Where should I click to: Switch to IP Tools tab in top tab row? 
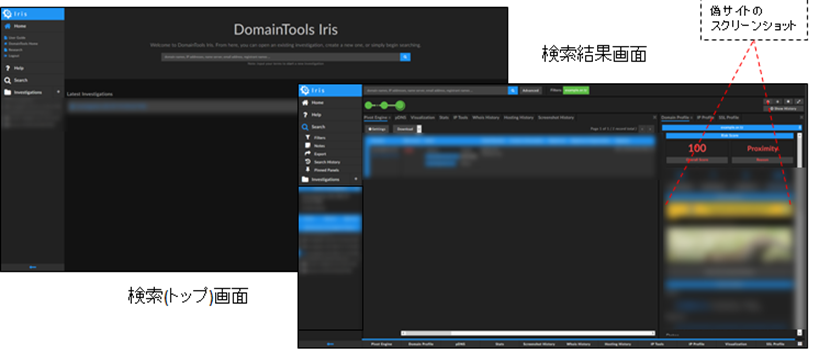[x=461, y=118]
